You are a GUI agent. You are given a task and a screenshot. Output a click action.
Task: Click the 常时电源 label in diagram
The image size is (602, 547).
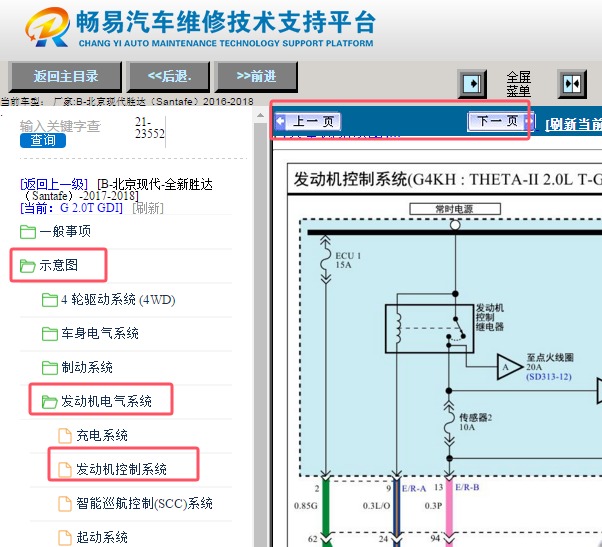[x=455, y=209]
